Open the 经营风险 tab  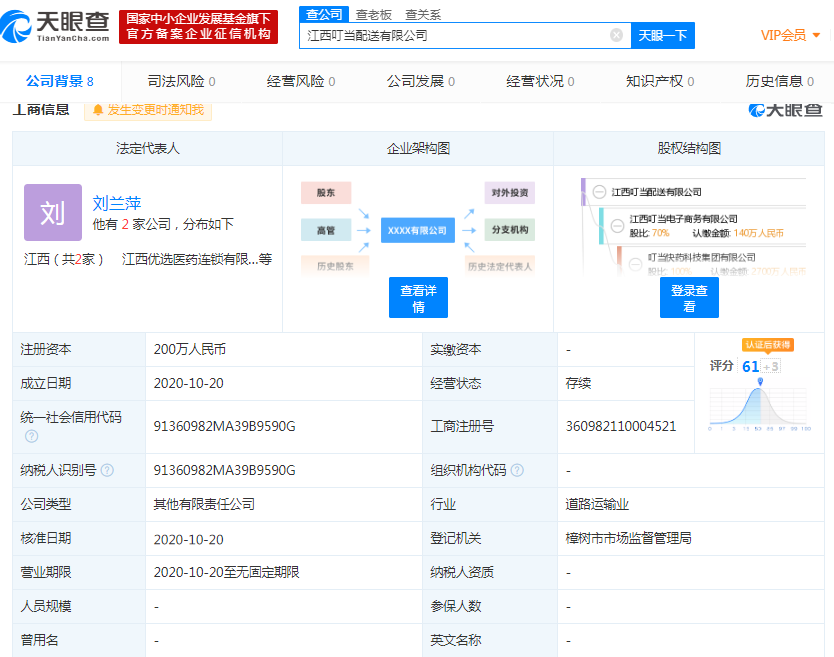click(x=301, y=81)
